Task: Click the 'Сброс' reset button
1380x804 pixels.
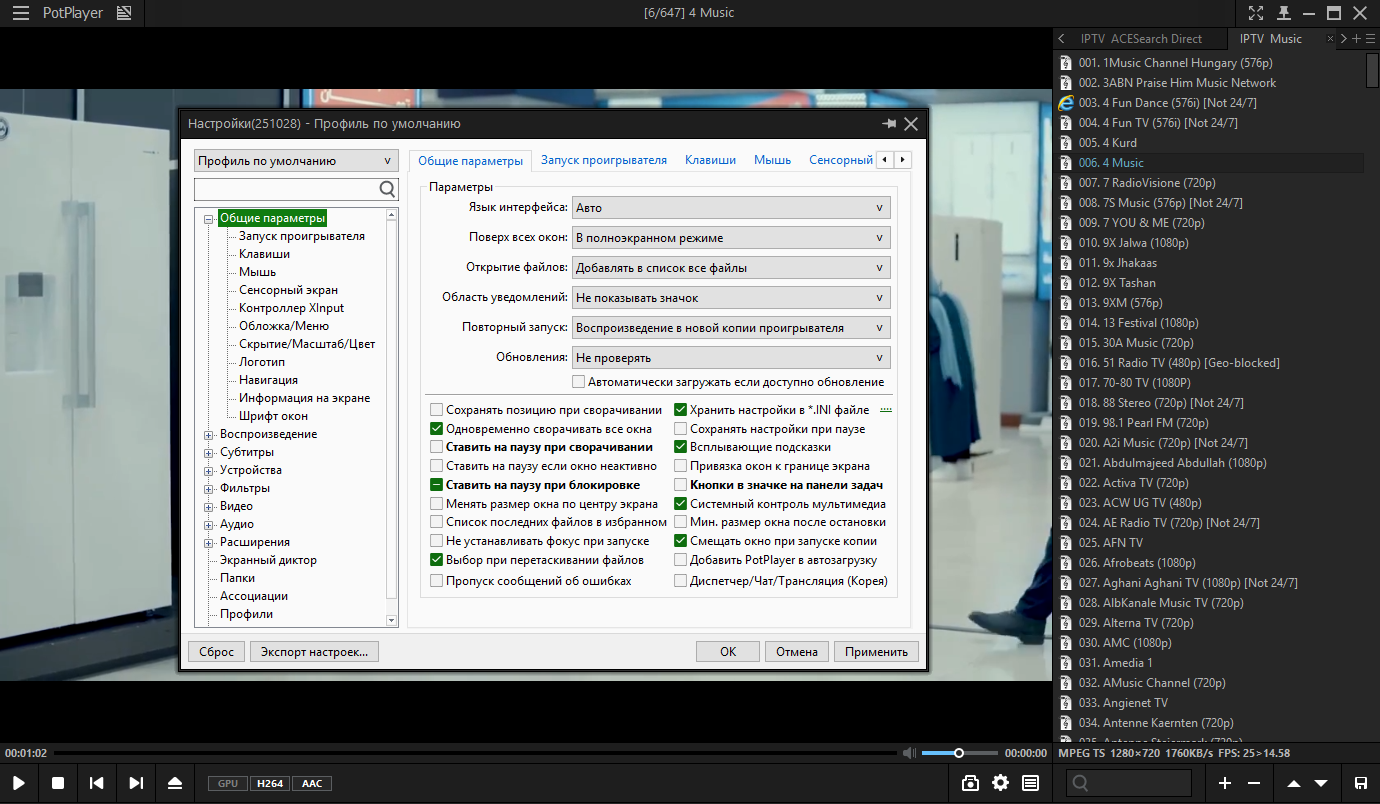Action: [x=216, y=652]
